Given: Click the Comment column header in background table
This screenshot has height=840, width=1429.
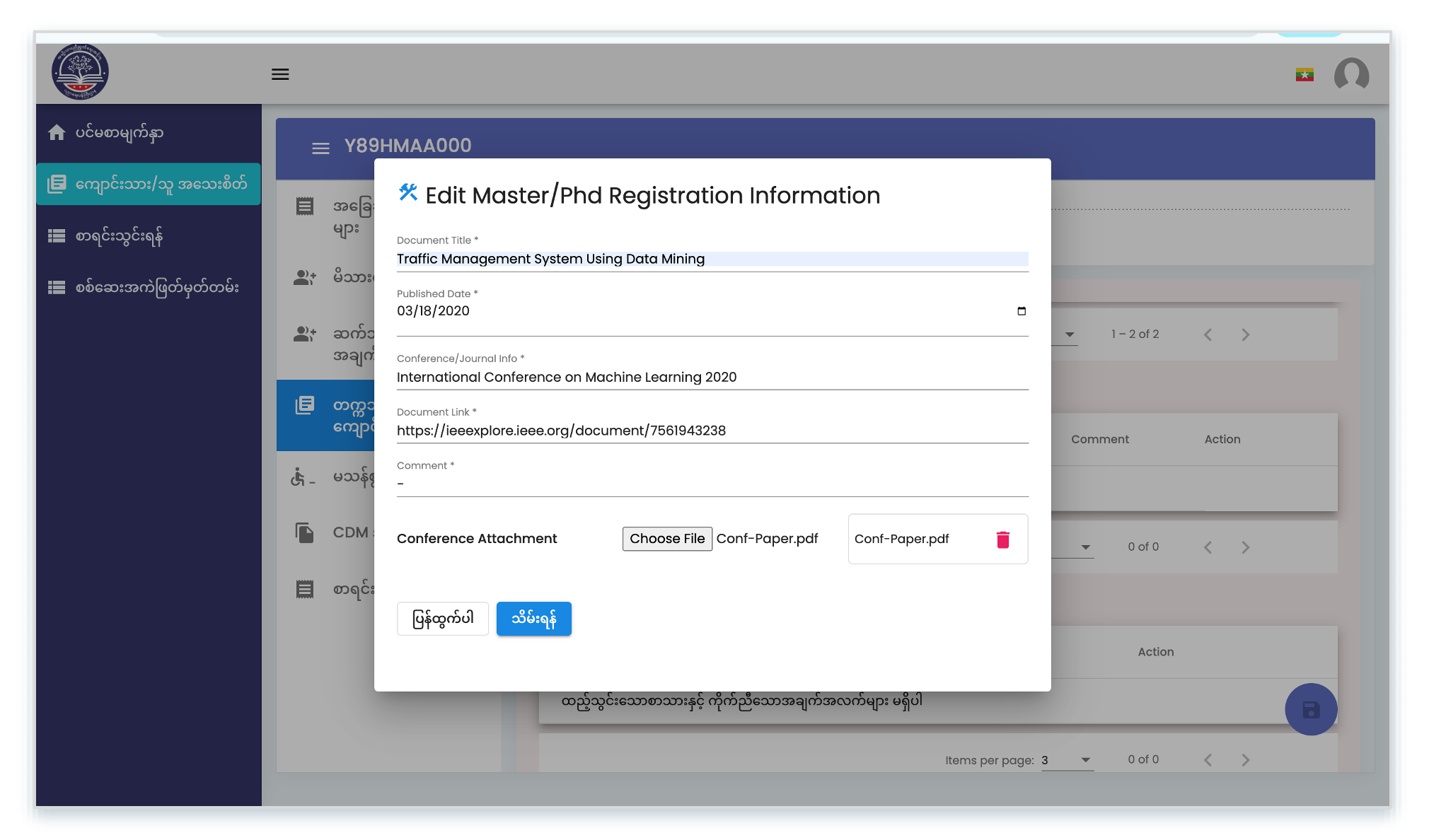Looking at the screenshot, I should tap(1100, 439).
